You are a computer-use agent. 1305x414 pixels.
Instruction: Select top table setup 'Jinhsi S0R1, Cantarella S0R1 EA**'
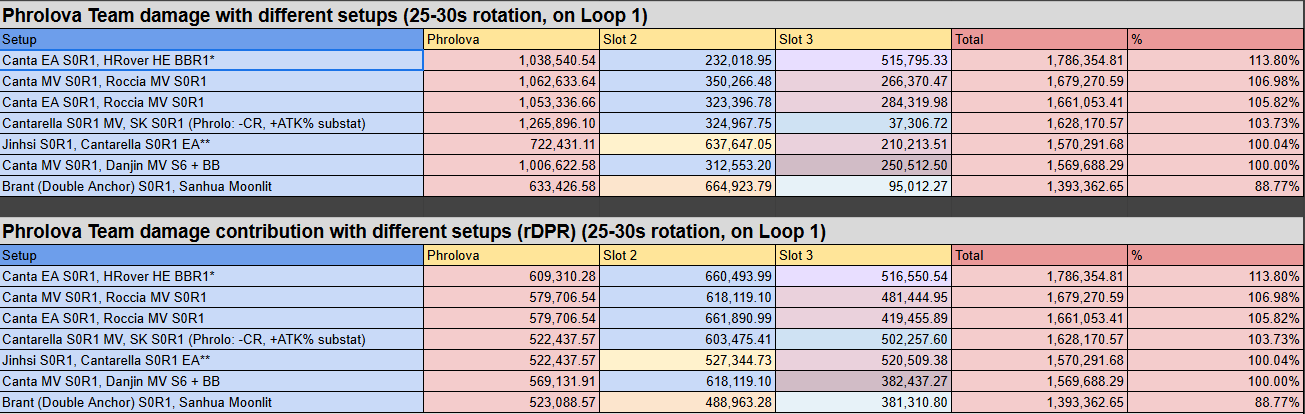[x=212, y=145]
